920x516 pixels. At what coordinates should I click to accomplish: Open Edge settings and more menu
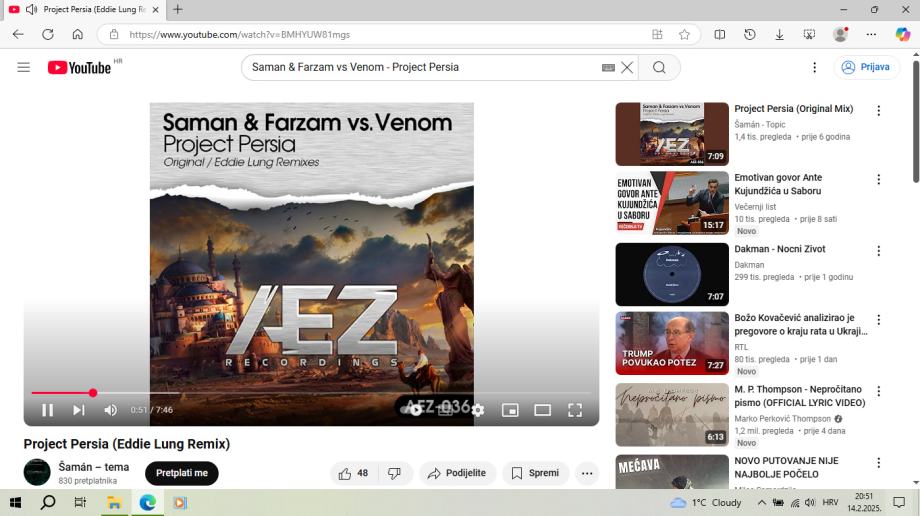click(x=871, y=35)
